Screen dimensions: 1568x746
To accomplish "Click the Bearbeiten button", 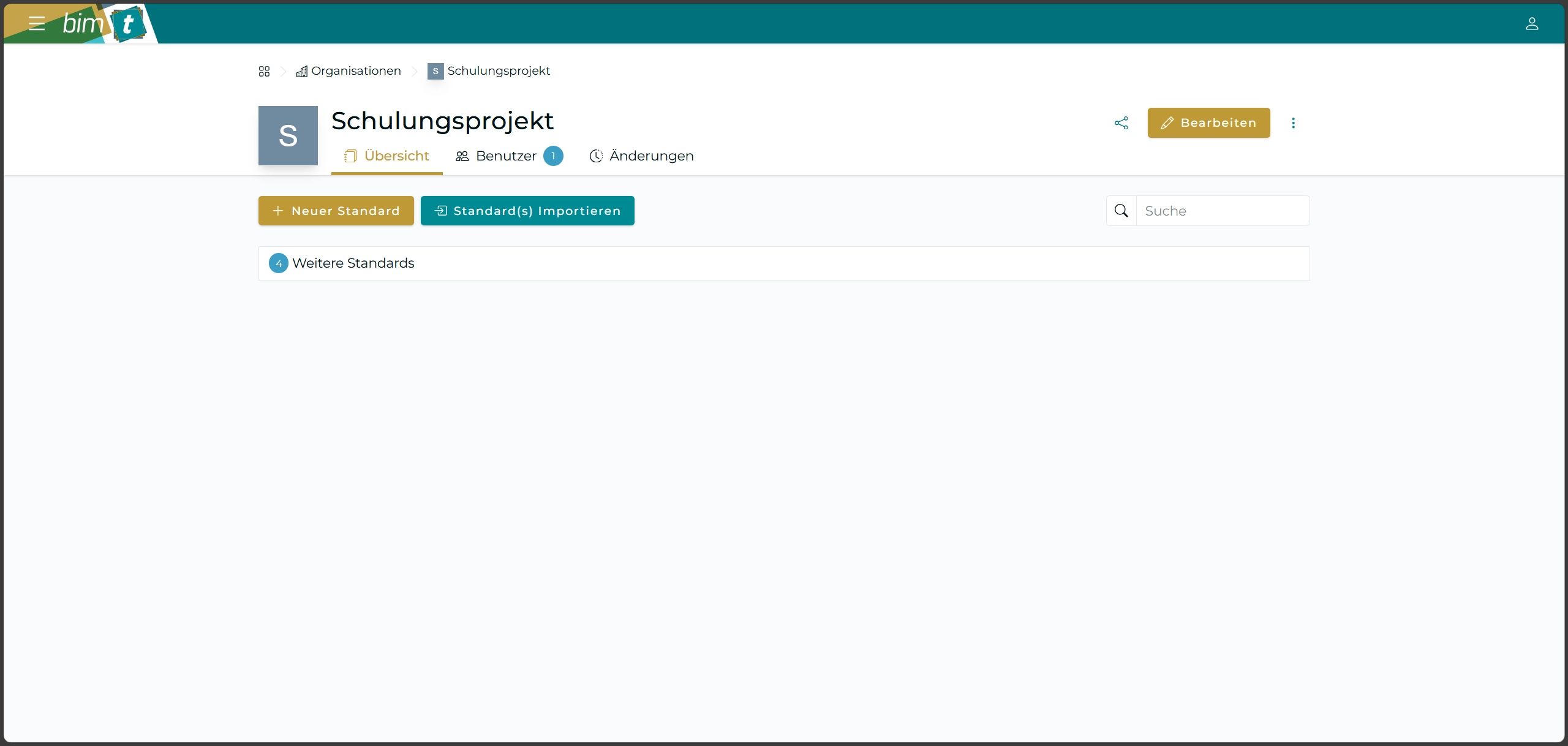I will 1208,123.
